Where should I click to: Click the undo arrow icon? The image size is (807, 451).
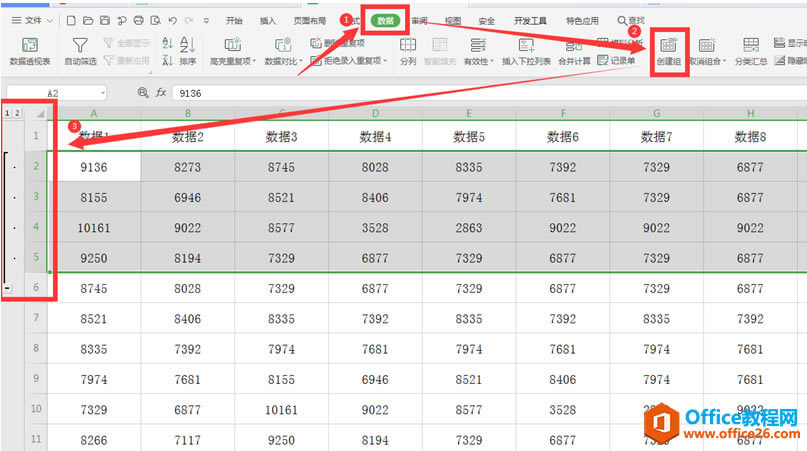pyautogui.click(x=172, y=21)
